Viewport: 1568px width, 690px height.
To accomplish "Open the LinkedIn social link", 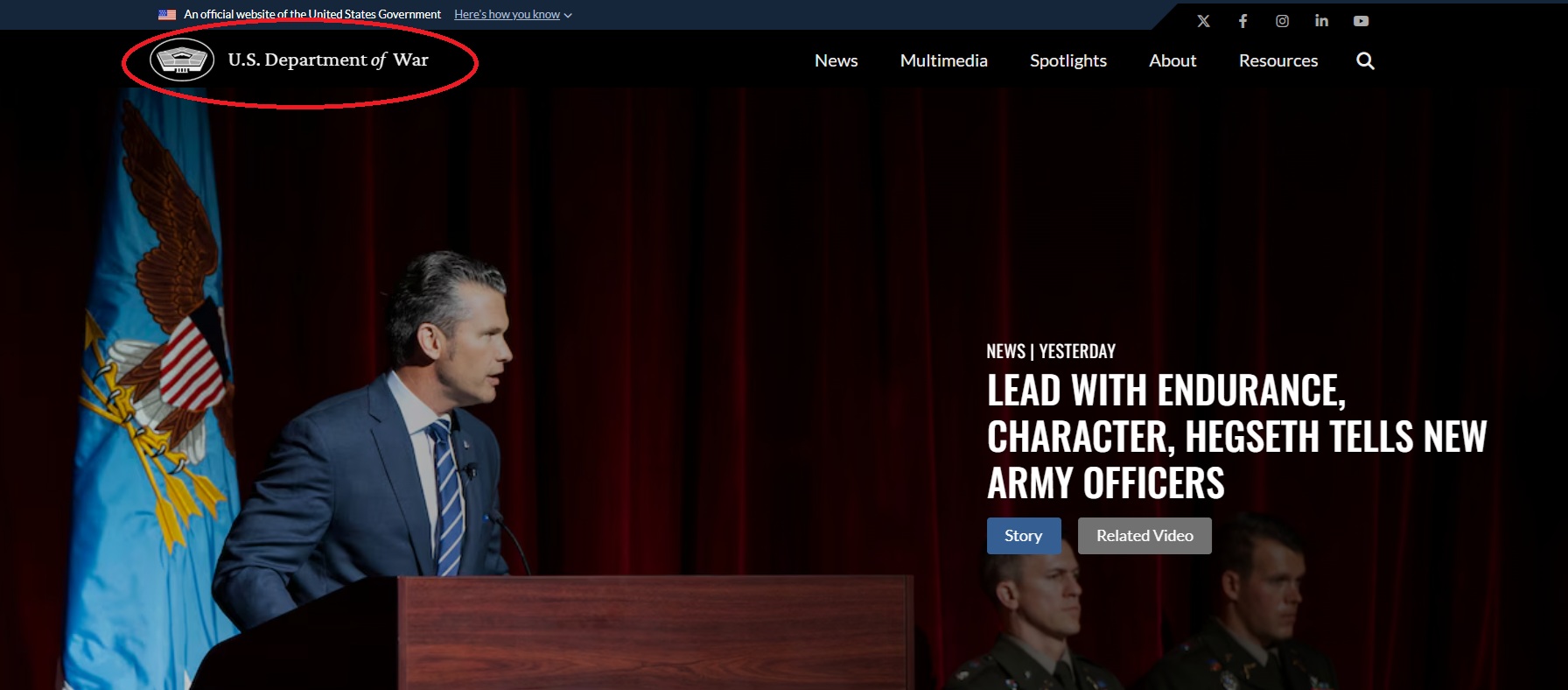I will point(1321,21).
